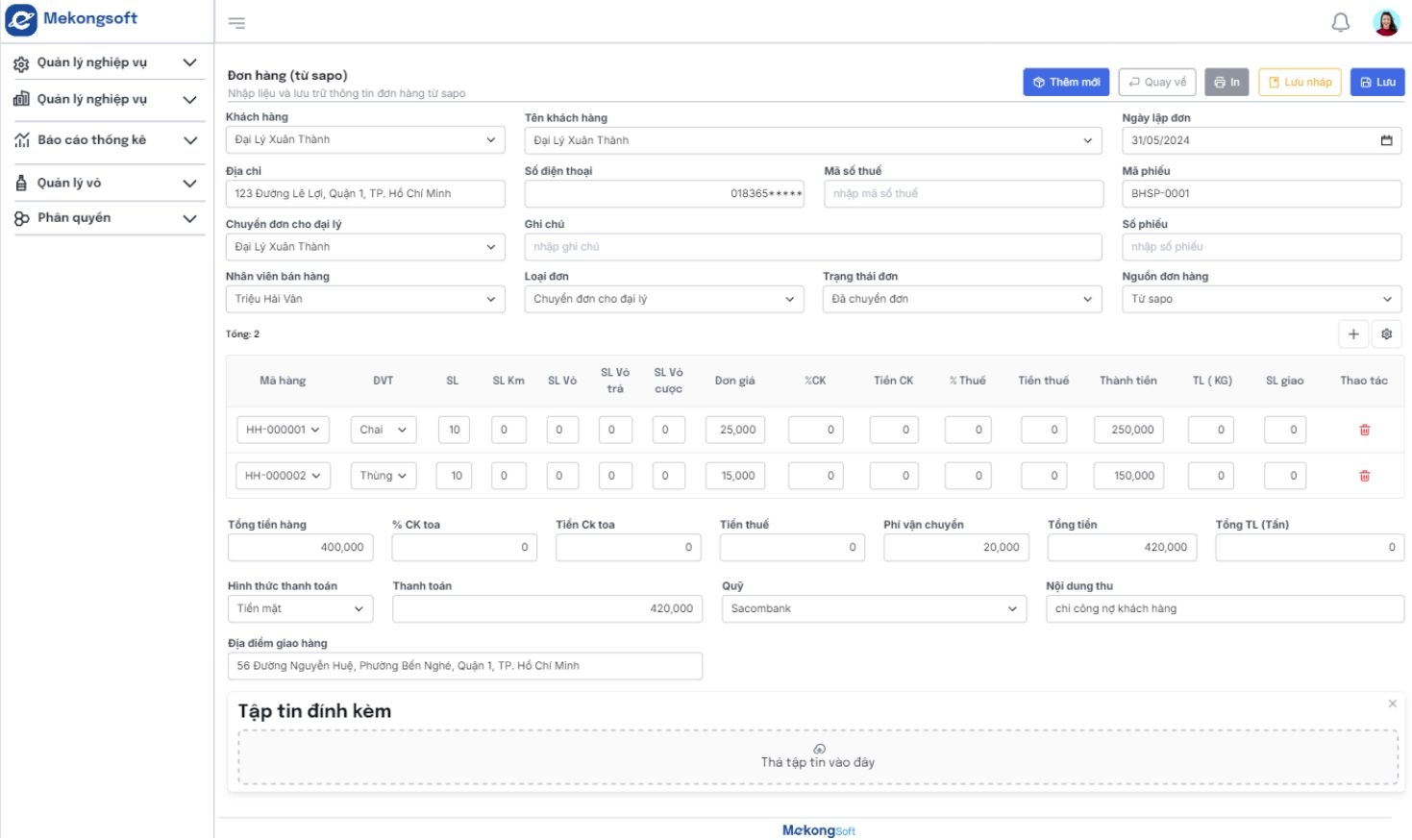Image resolution: width=1412 pixels, height=840 pixels.
Task: Click the Lưu save button
Action: click(x=1376, y=82)
